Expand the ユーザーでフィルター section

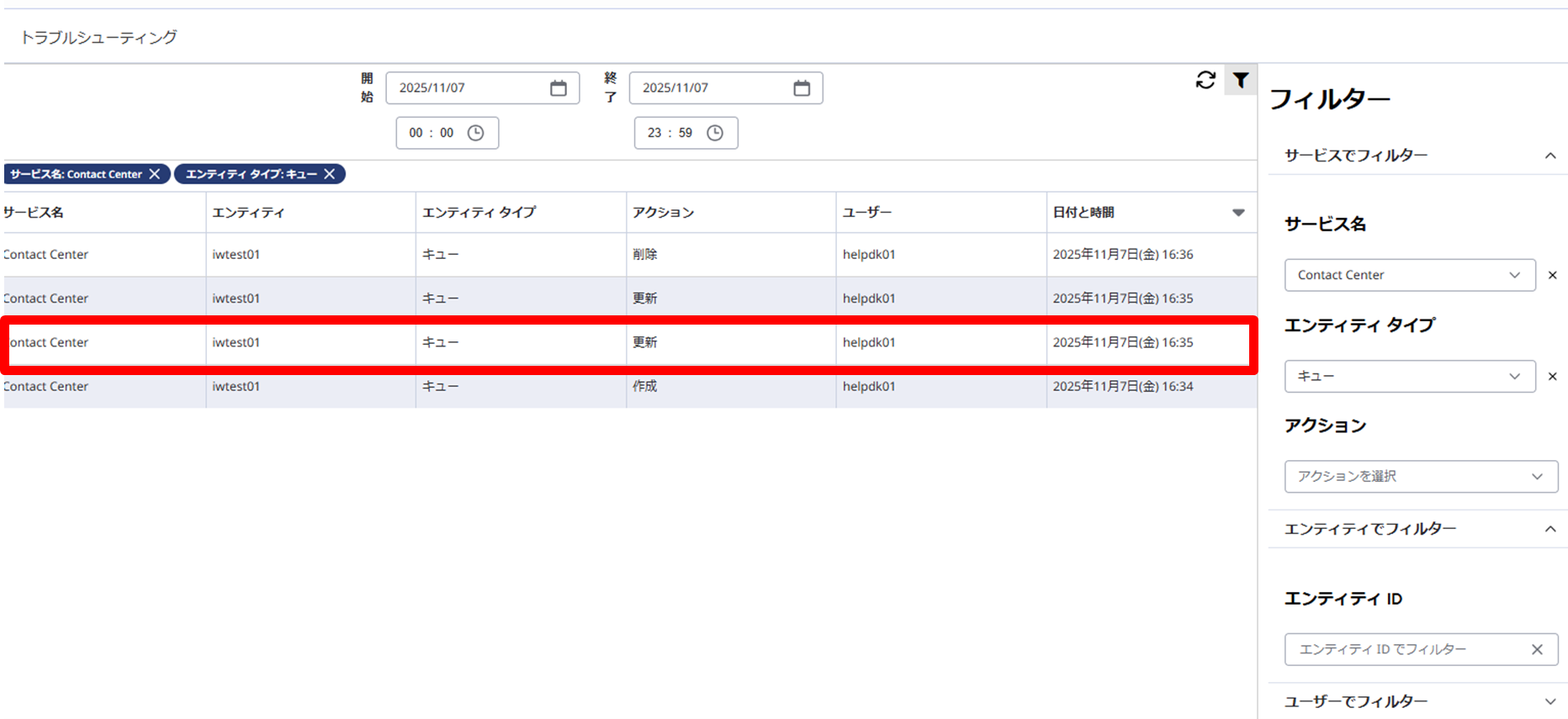(x=1549, y=701)
